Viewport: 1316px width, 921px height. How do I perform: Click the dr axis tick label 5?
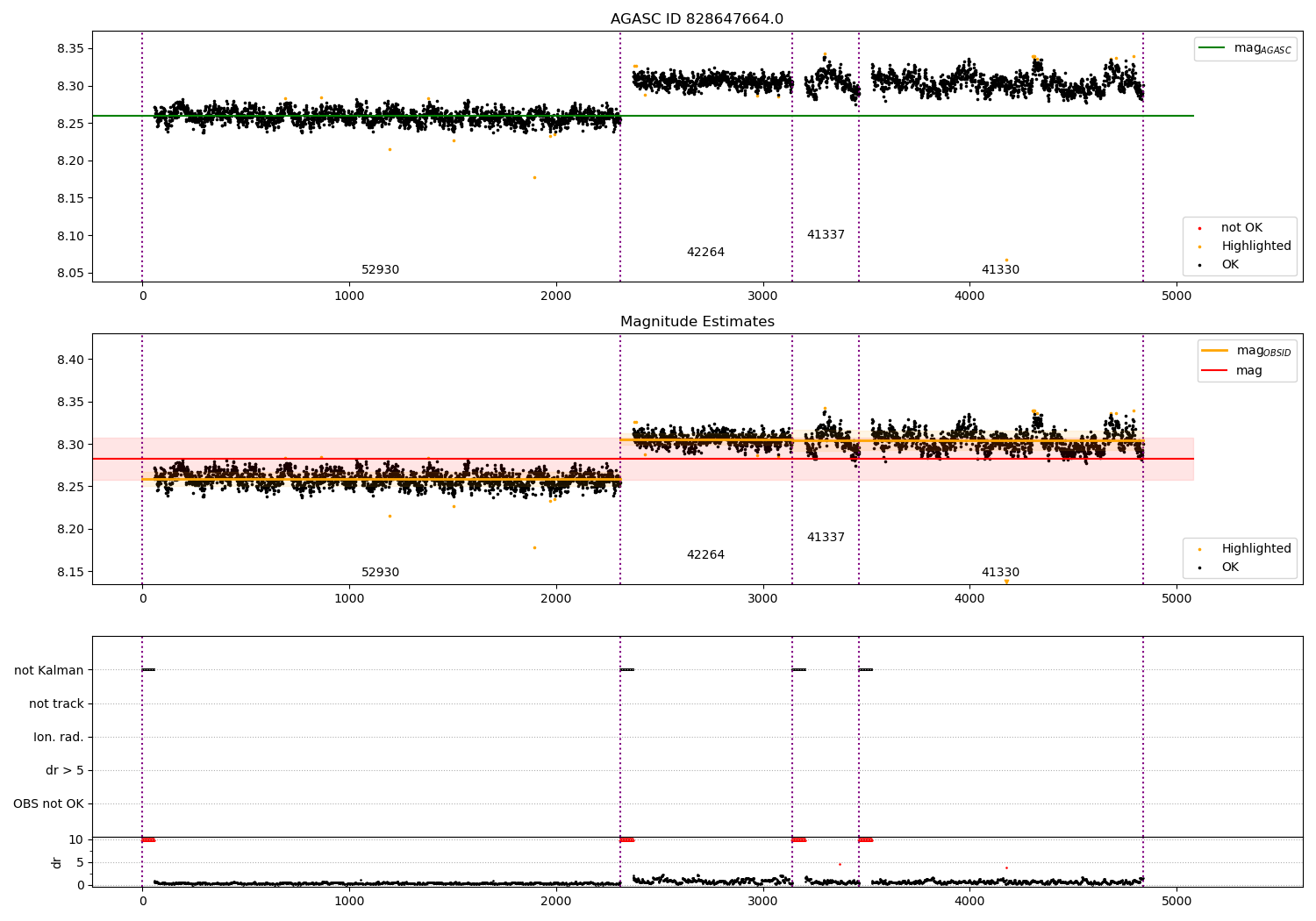click(80, 863)
